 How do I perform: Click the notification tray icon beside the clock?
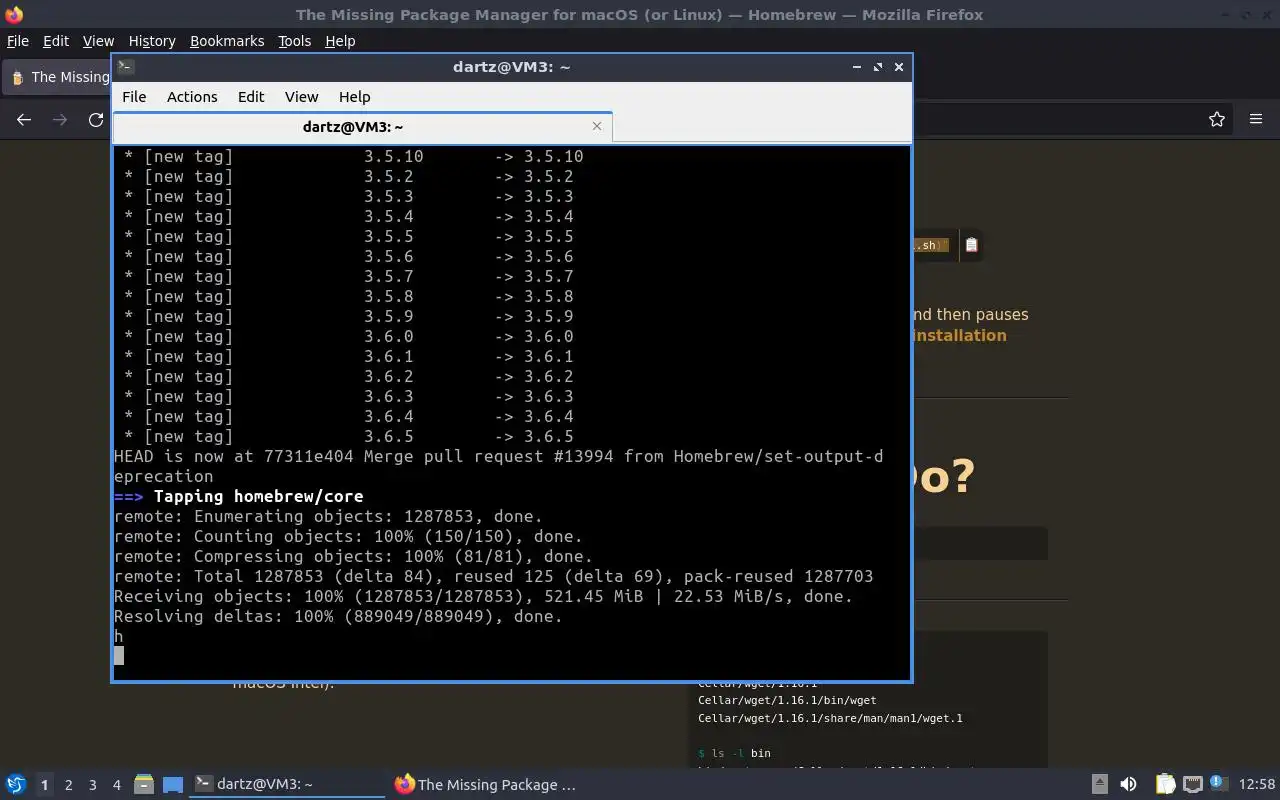pyautogui.click(x=1218, y=783)
